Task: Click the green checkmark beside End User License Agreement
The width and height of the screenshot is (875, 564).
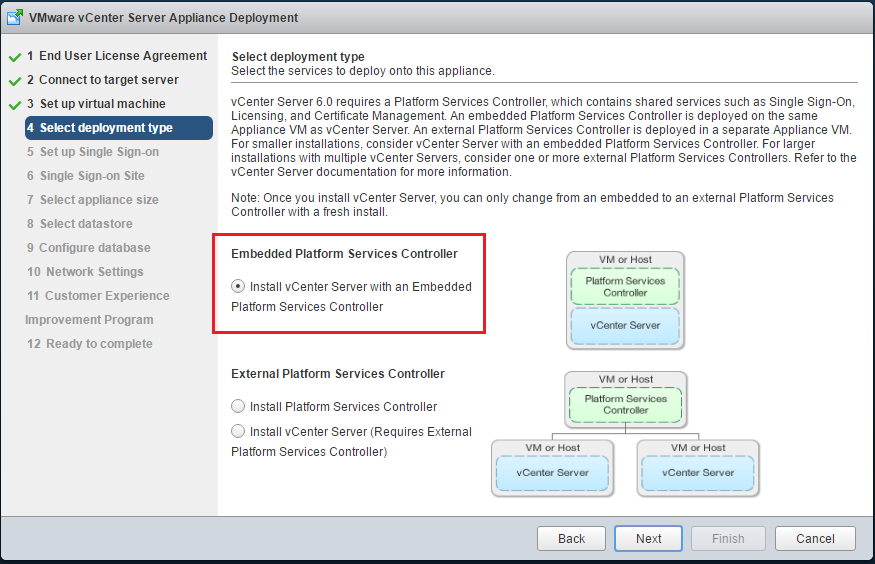Action: tap(15, 57)
